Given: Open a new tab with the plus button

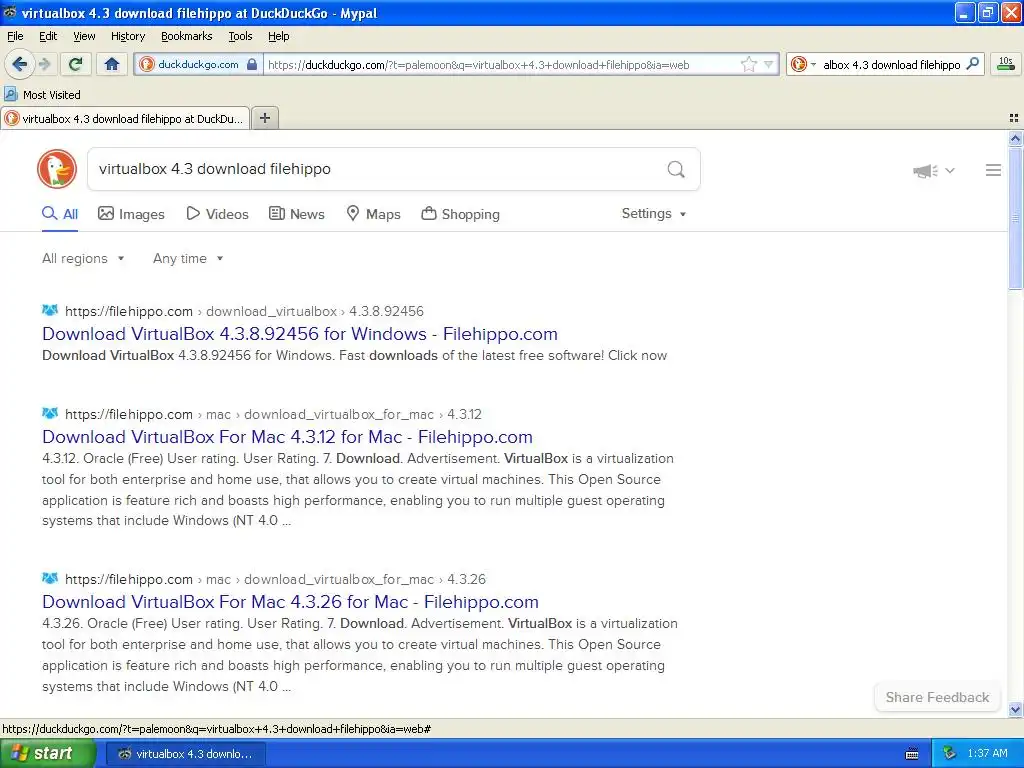Looking at the screenshot, I should coord(264,118).
